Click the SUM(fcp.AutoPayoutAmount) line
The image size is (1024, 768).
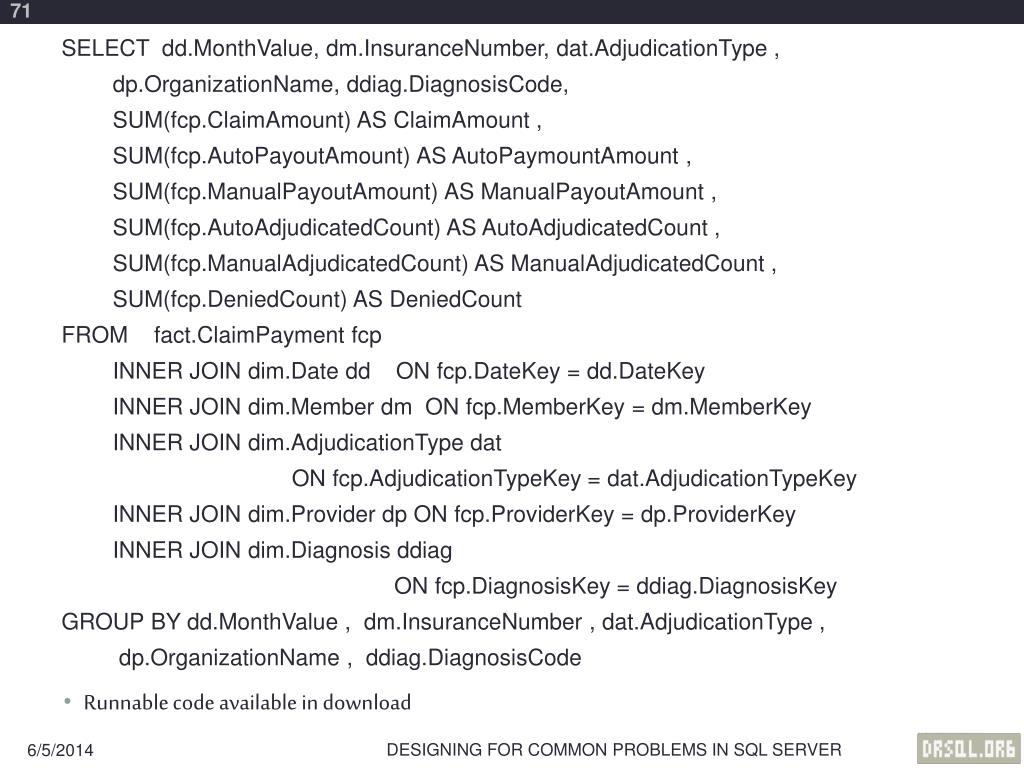pyautogui.click(x=402, y=156)
